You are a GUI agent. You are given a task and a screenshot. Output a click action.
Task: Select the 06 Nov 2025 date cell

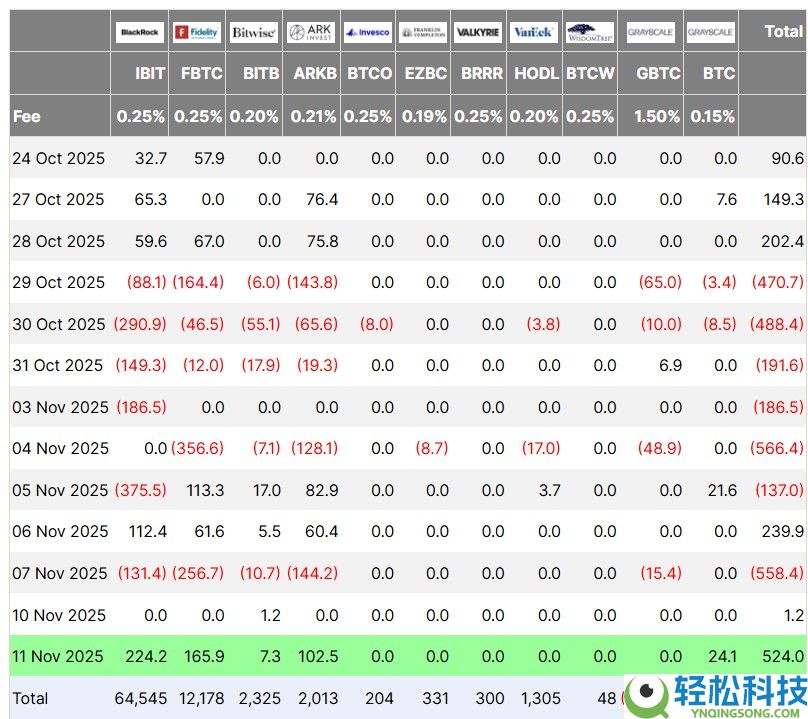point(60,531)
